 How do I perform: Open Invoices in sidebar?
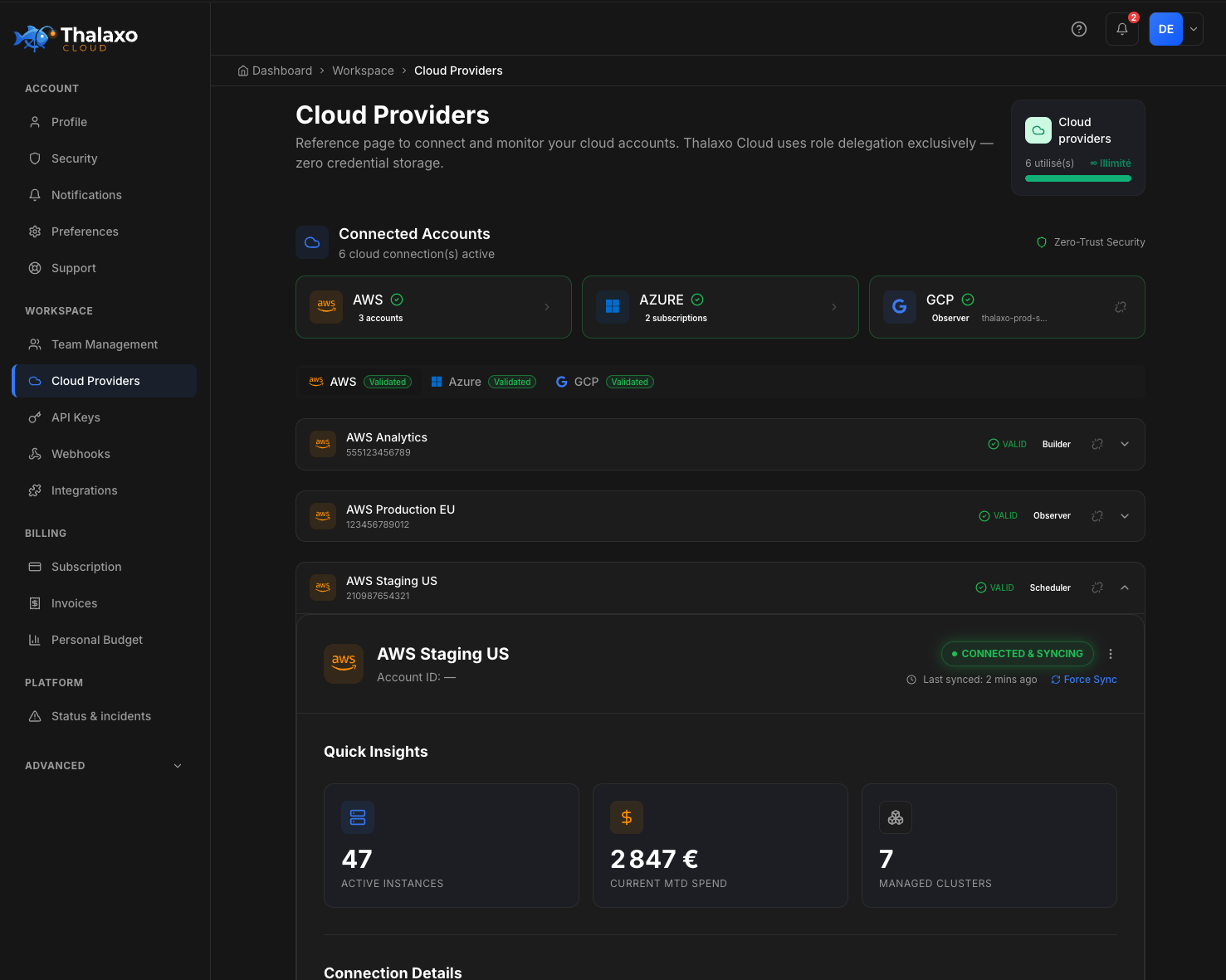tap(104, 603)
